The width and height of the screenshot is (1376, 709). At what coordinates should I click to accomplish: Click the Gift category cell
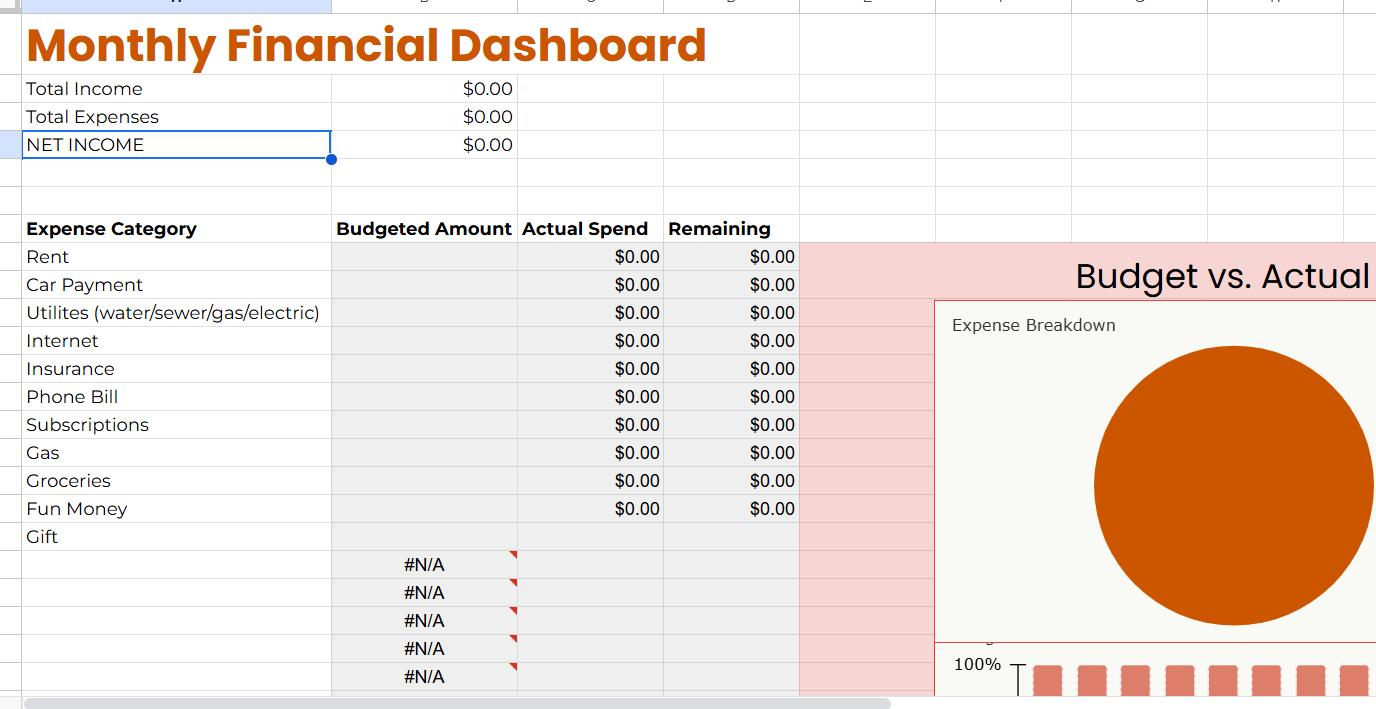[x=176, y=537]
